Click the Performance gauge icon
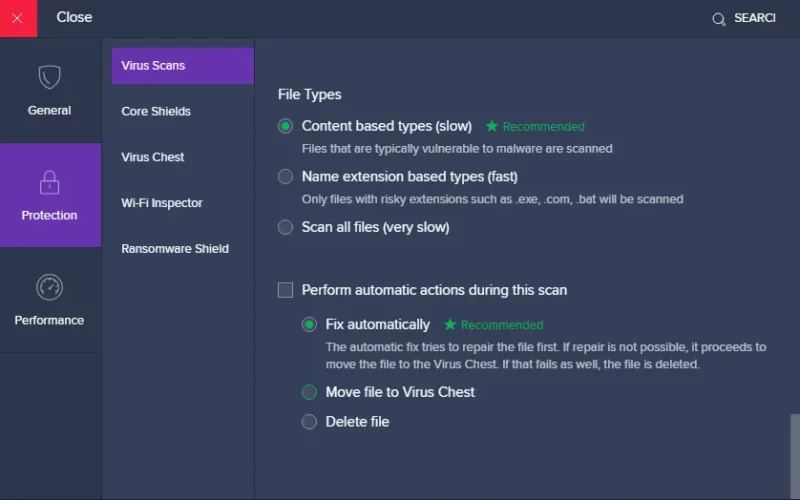The width and height of the screenshot is (800, 500). [49, 287]
